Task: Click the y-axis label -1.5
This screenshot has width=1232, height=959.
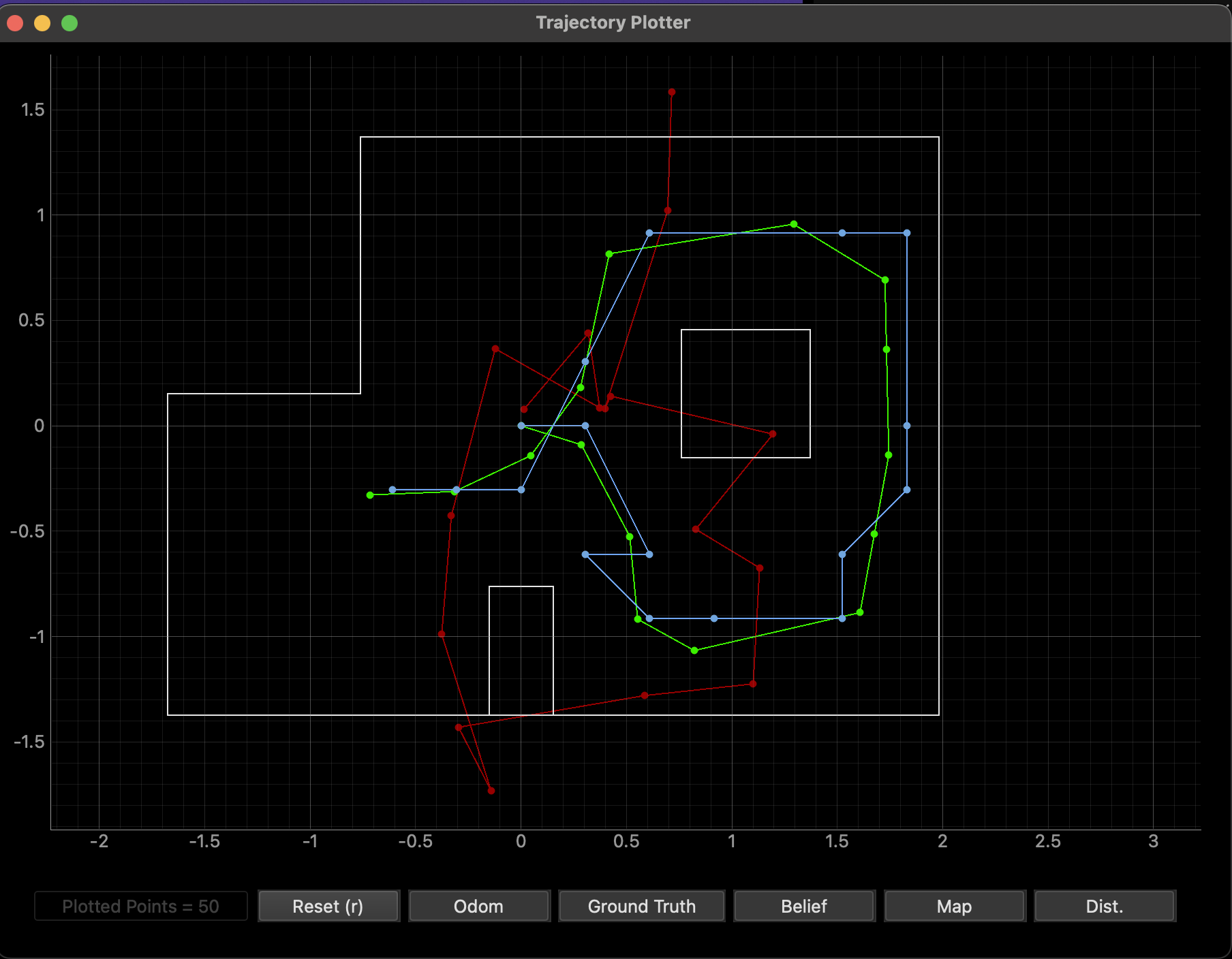Action: (29, 742)
